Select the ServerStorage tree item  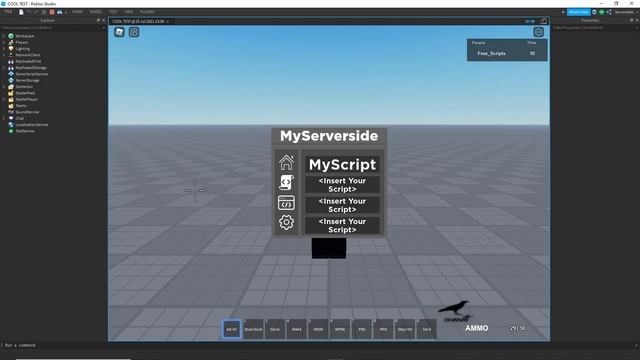(27, 80)
